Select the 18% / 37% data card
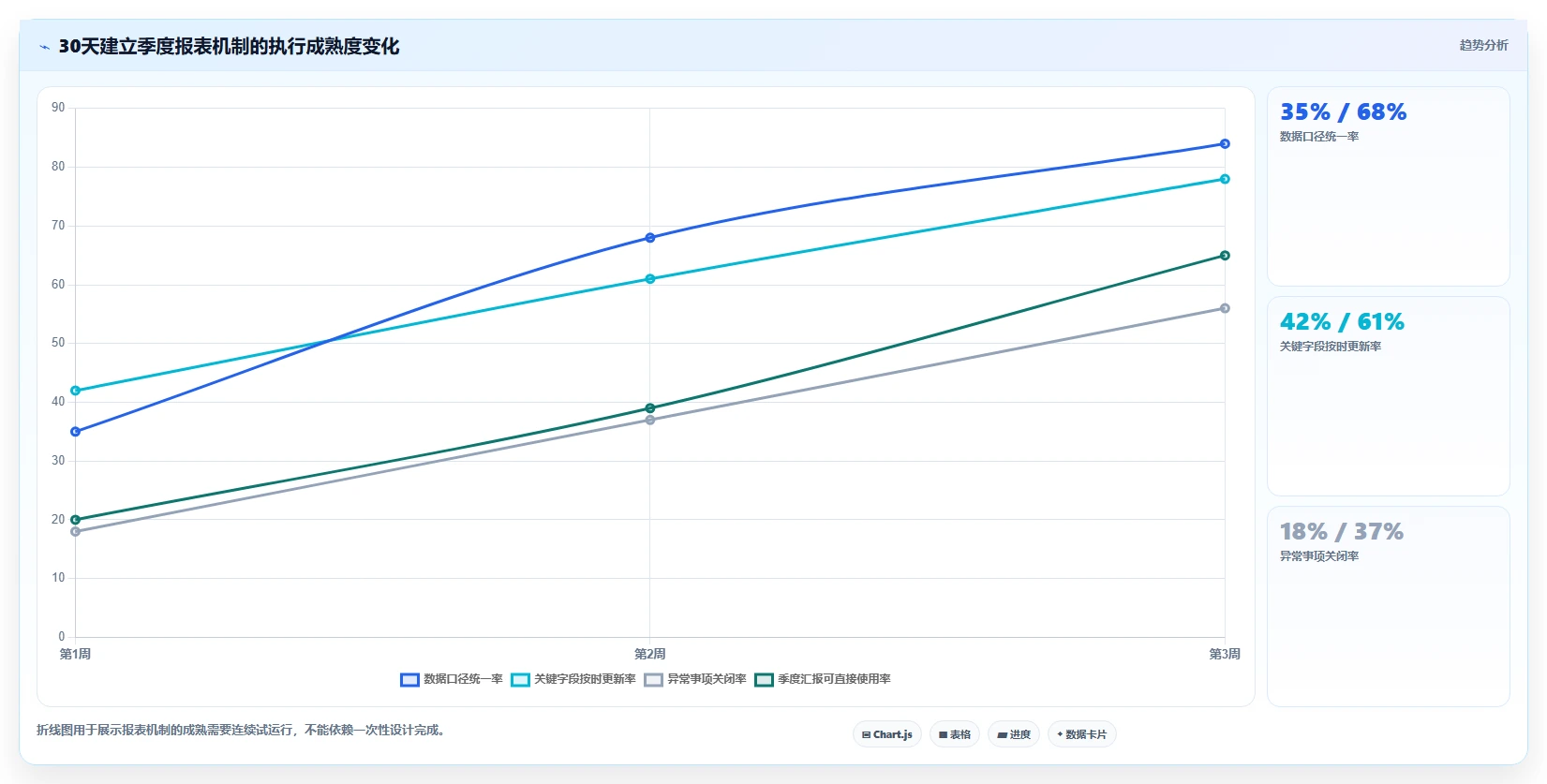 pyautogui.click(x=1389, y=606)
